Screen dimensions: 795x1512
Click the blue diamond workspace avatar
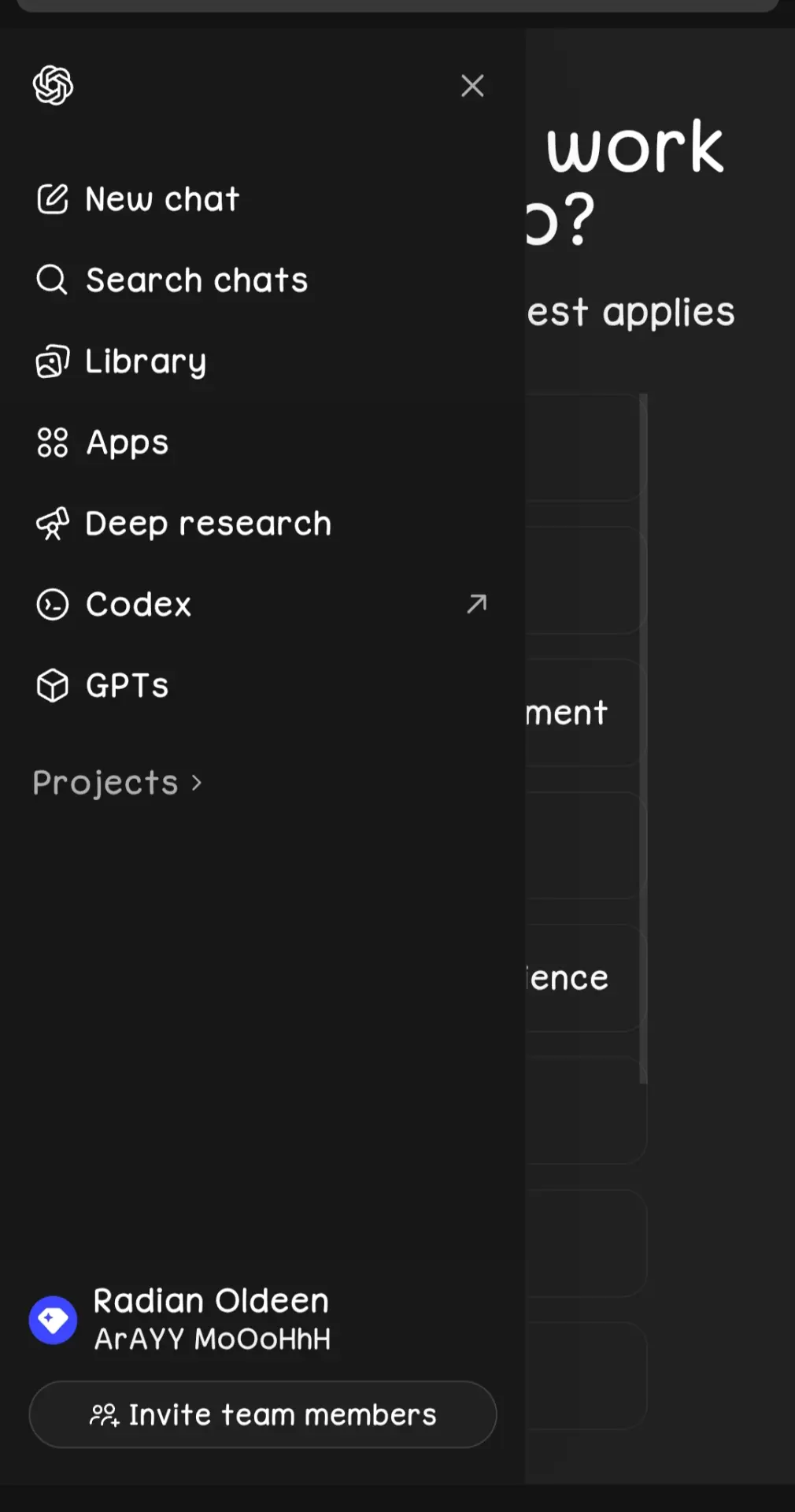[x=53, y=1320]
